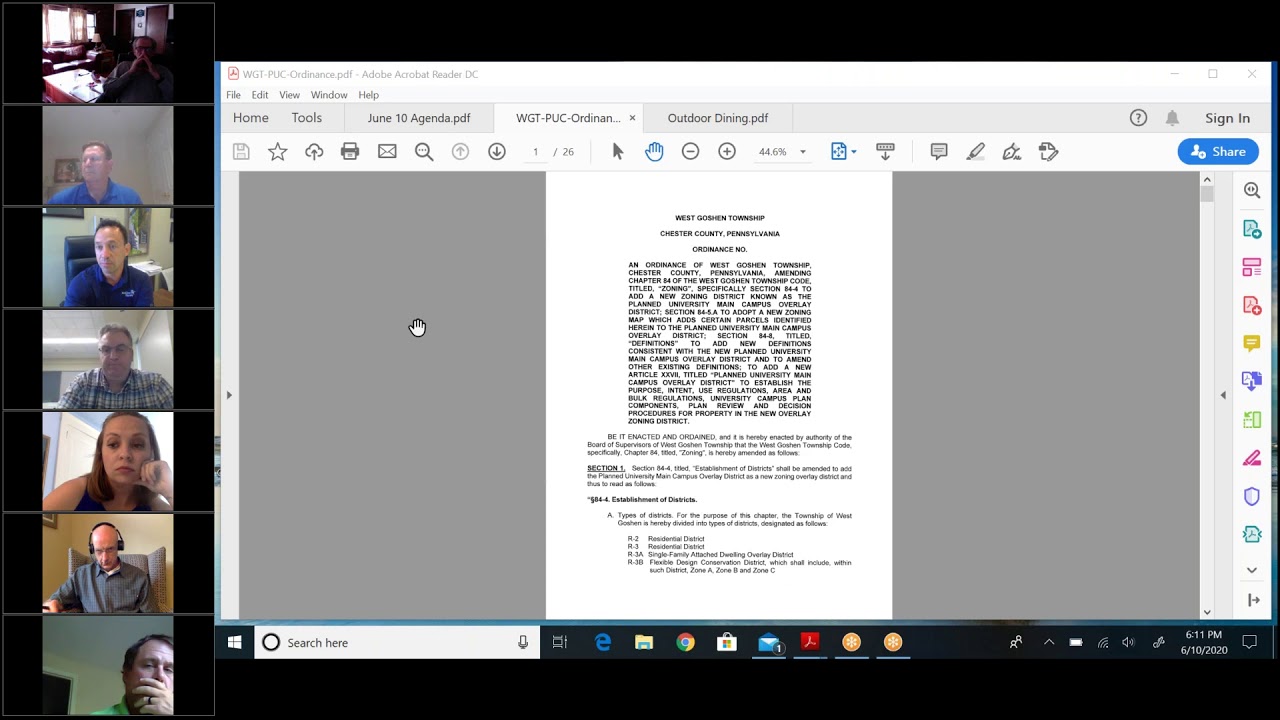Image resolution: width=1280 pixels, height=720 pixels.
Task: Open the Edit menu
Action: click(x=260, y=95)
